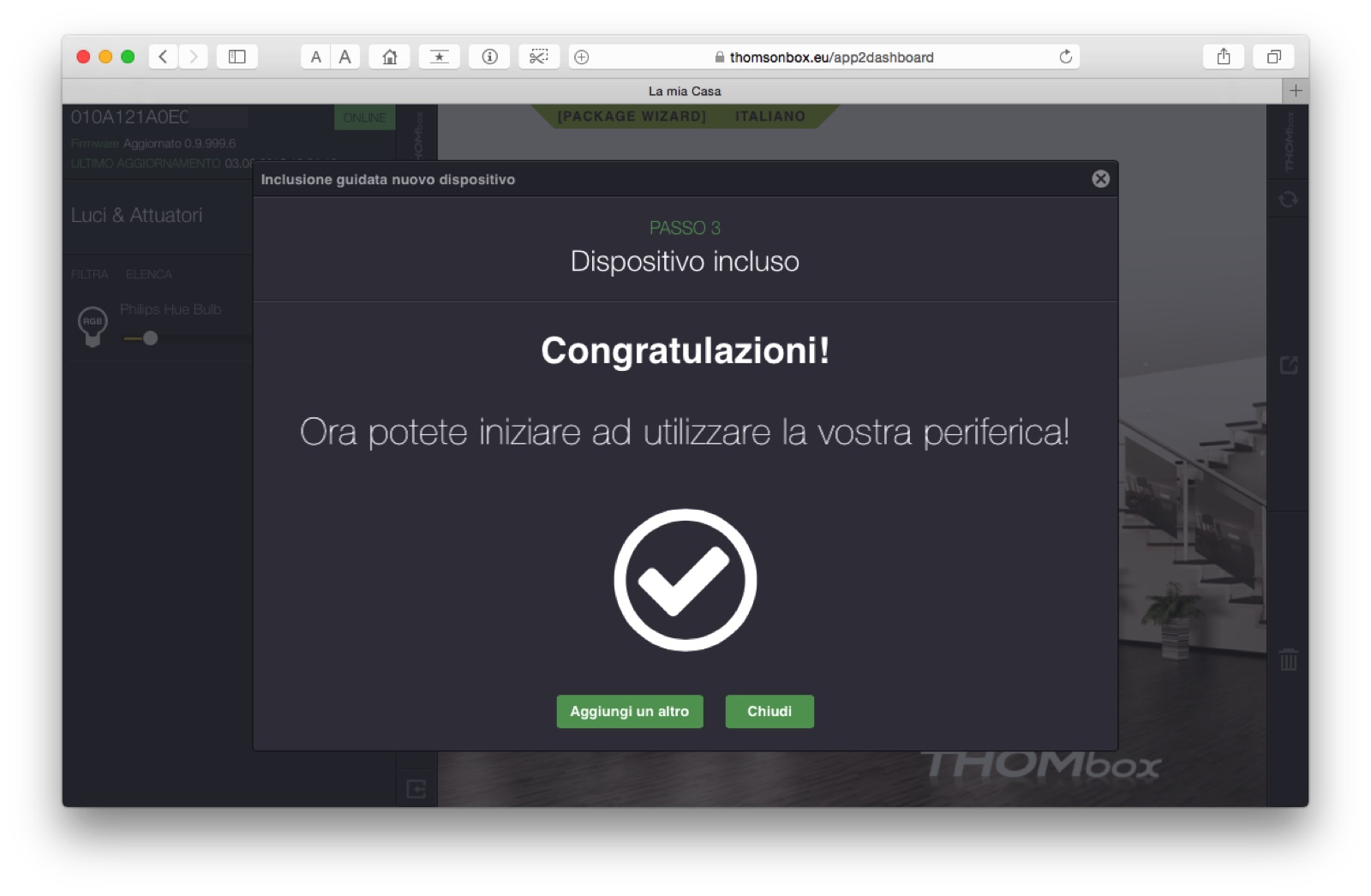The image size is (1371, 896).
Task: Click the info circle toolbar icon
Action: point(489,57)
